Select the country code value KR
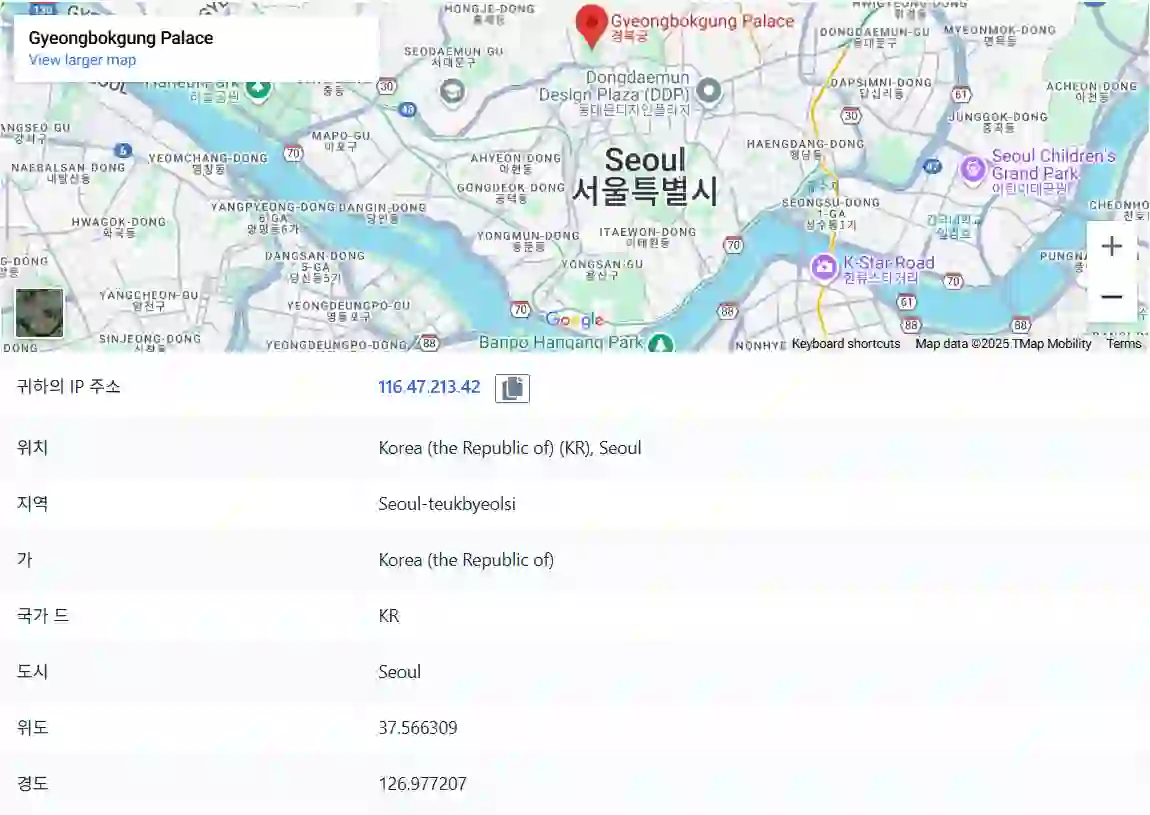 coord(389,615)
